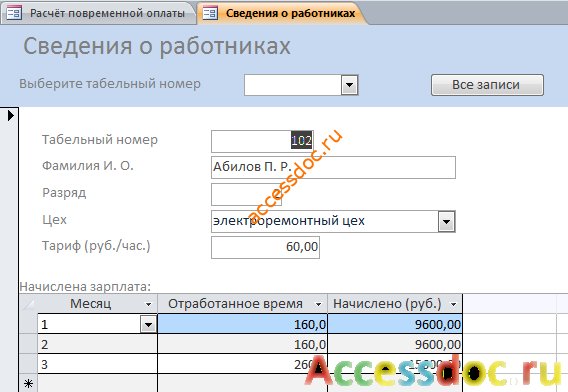Screen dimensions: 568x392
Task: Click the Отработанное время column header
Action: click(243, 304)
